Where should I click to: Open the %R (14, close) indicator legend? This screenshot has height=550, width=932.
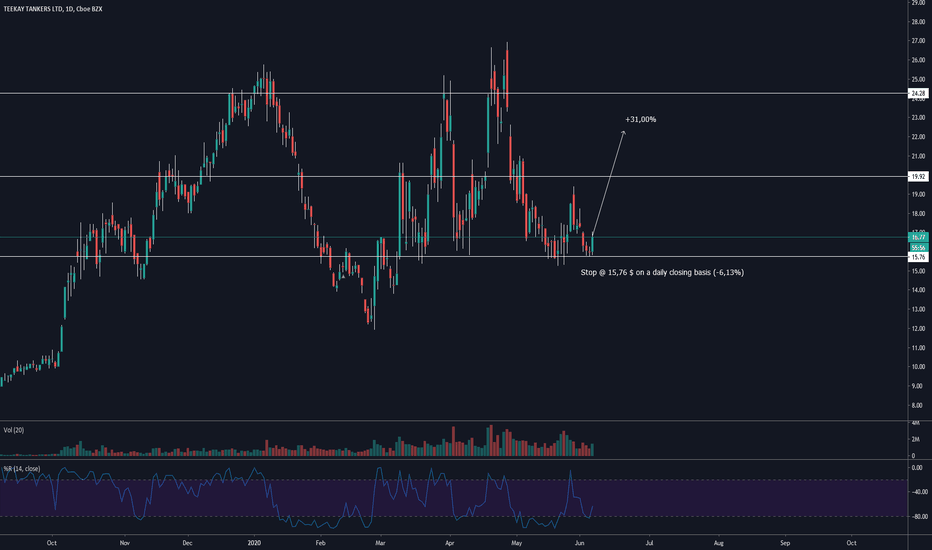pos(22,469)
